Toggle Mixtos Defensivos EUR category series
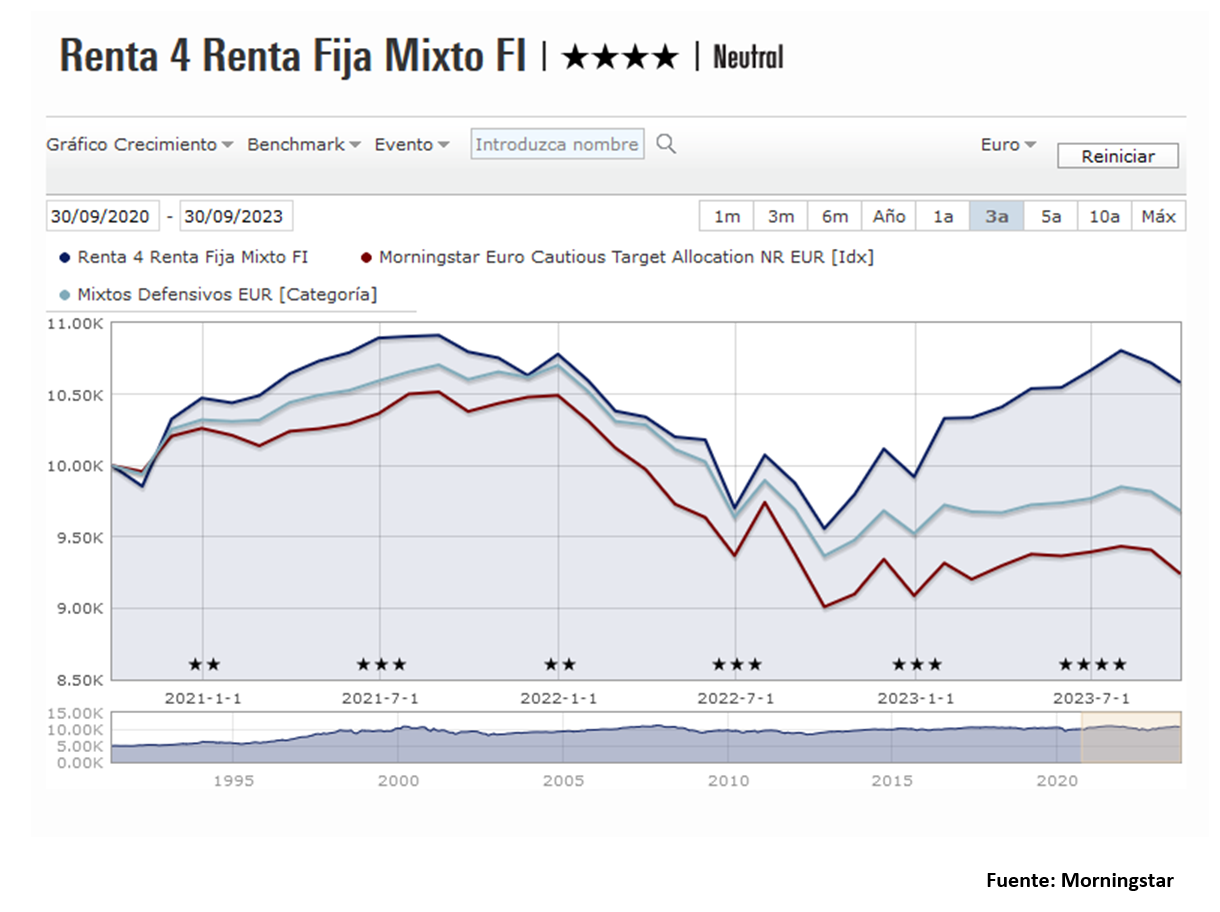 [x=218, y=294]
